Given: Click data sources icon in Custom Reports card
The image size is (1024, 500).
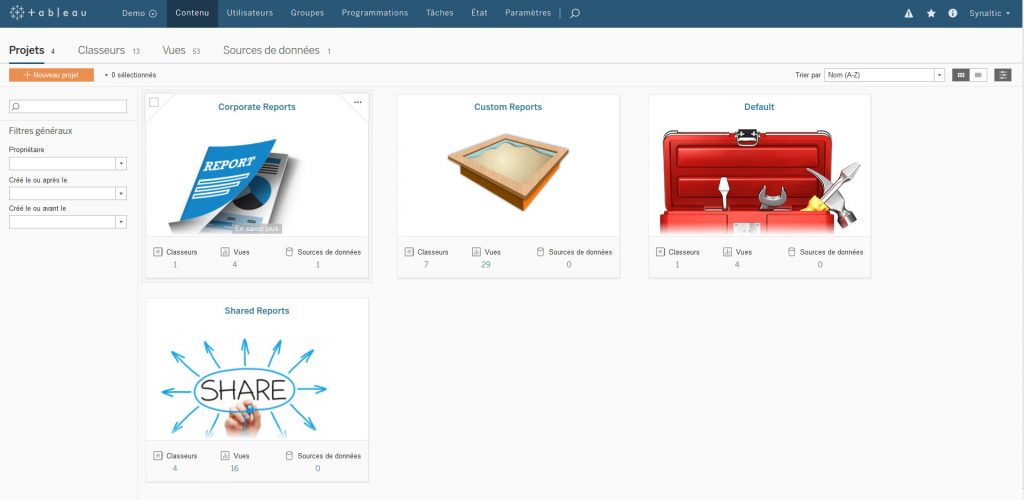Looking at the screenshot, I should 540,252.
